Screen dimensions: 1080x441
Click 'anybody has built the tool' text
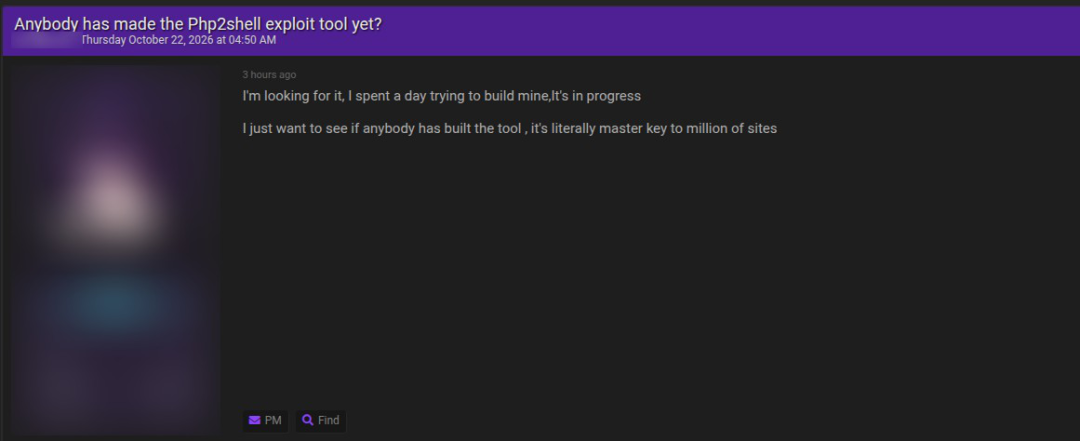pos(442,128)
